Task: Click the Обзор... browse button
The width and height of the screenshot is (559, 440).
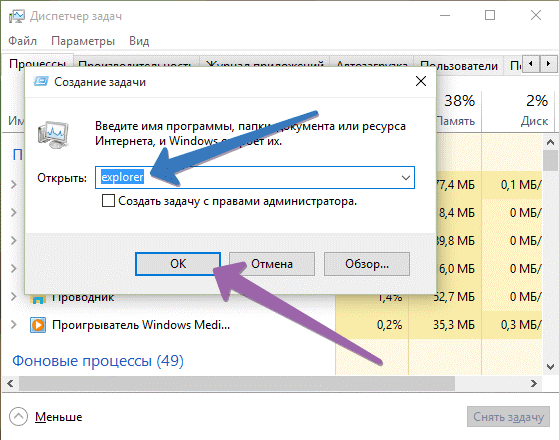Action: pyautogui.click(x=367, y=264)
